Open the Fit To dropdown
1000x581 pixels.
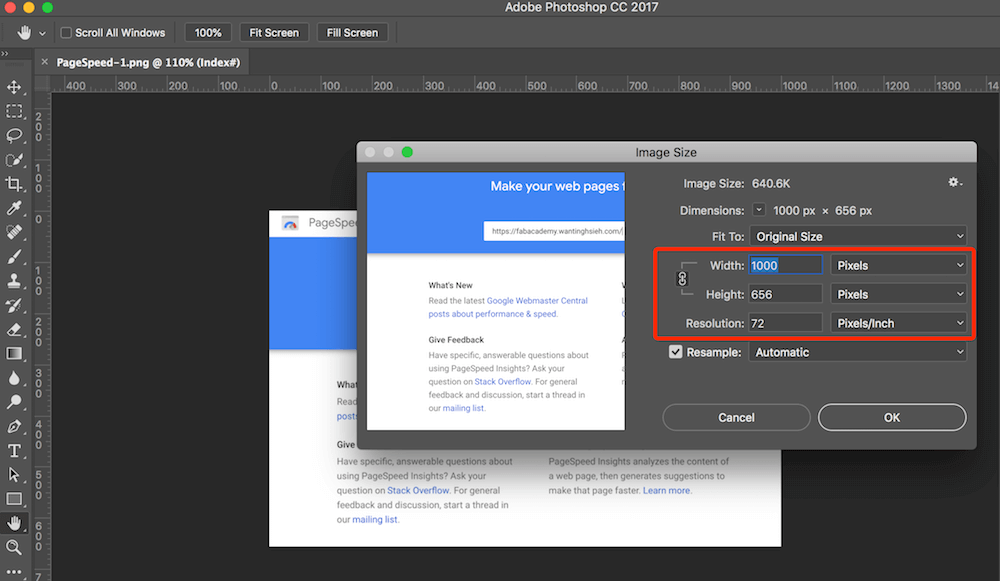click(858, 237)
